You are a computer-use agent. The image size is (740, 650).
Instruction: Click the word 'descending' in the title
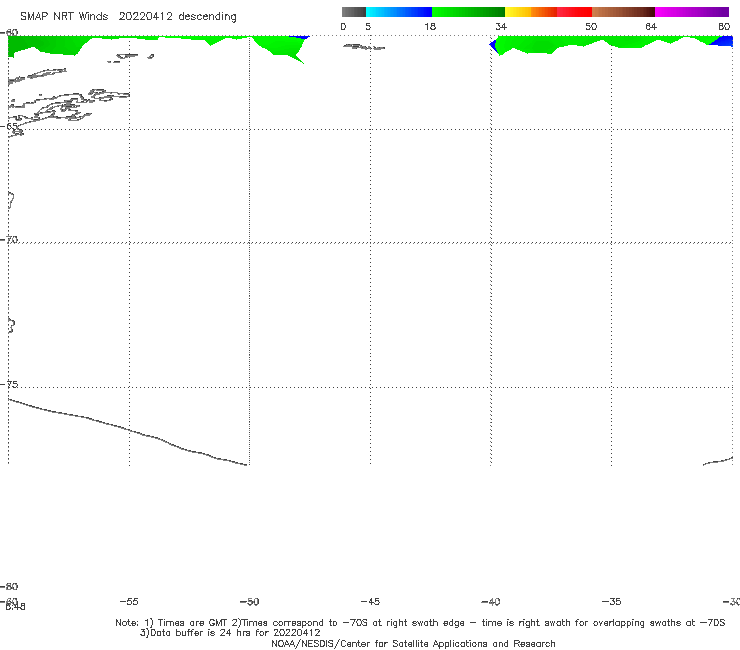(208, 17)
